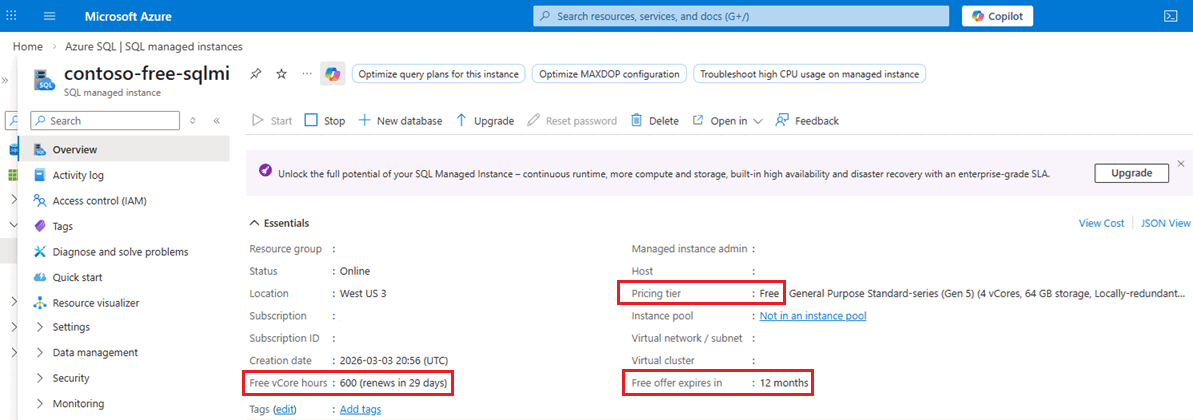Click Feedback in the toolbar
1193x420 pixels.
807,121
